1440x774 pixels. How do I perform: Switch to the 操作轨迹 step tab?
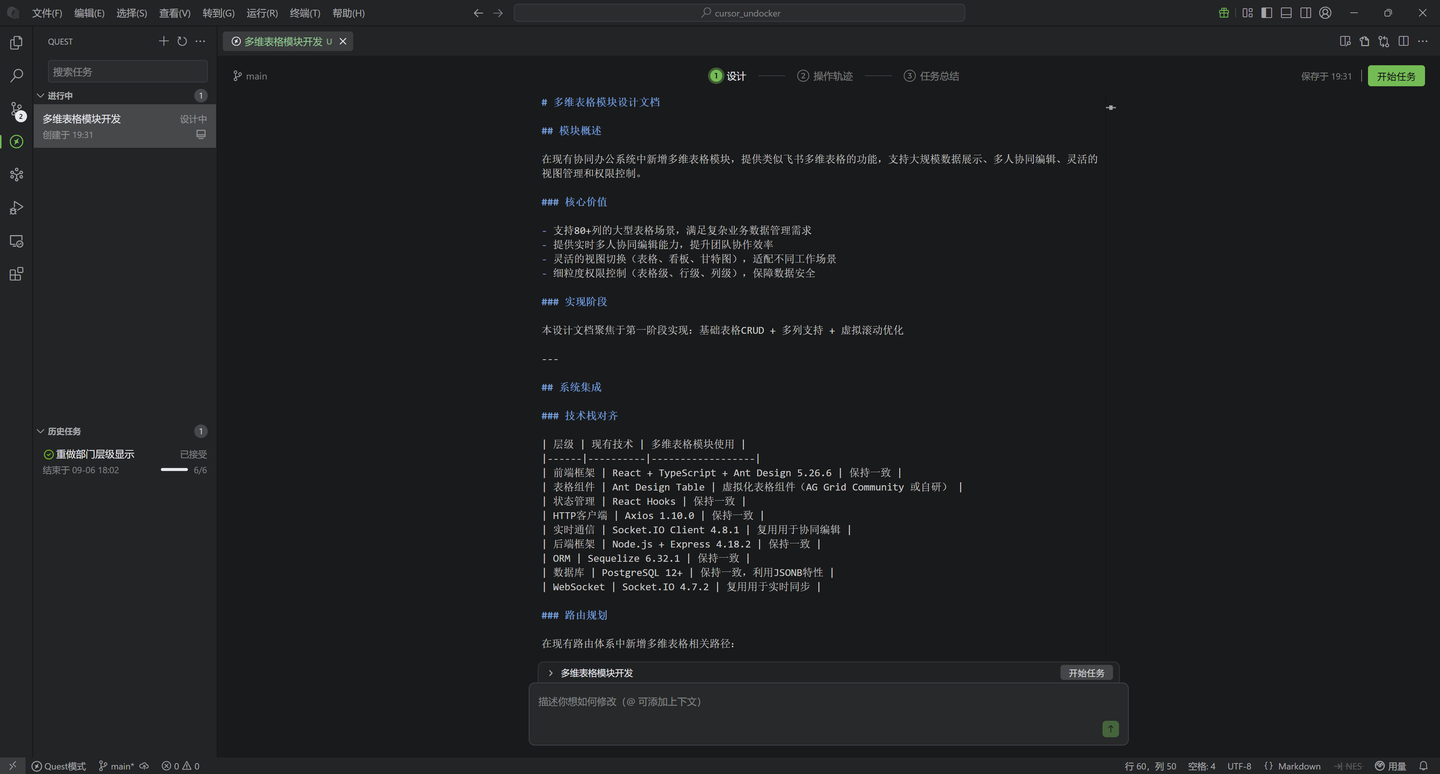(x=825, y=76)
